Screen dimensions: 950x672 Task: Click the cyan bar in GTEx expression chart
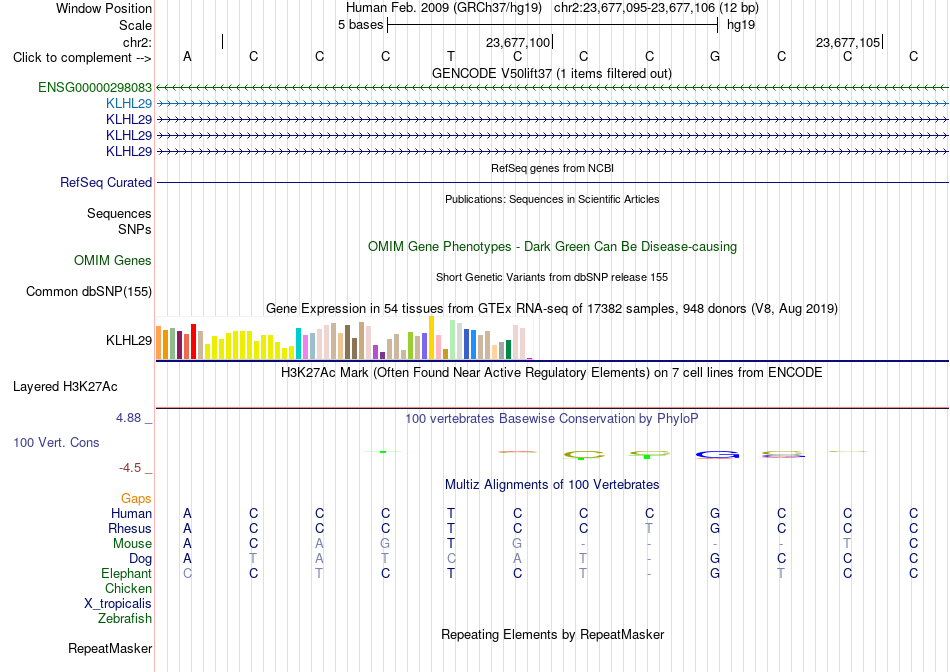click(298, 344)
